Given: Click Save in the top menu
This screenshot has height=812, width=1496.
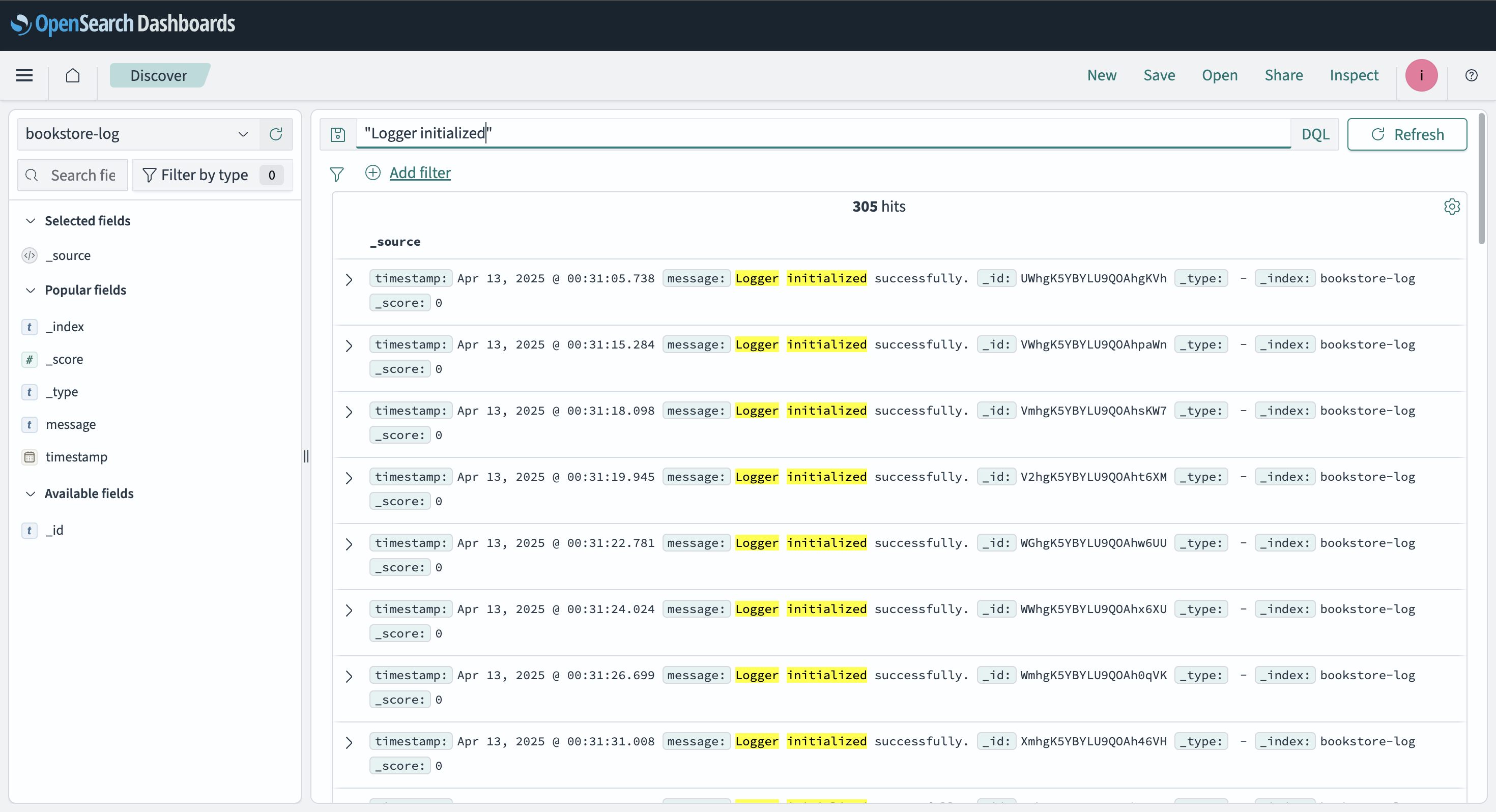Looking at the screenshot, I should [x=1159, y=75].
